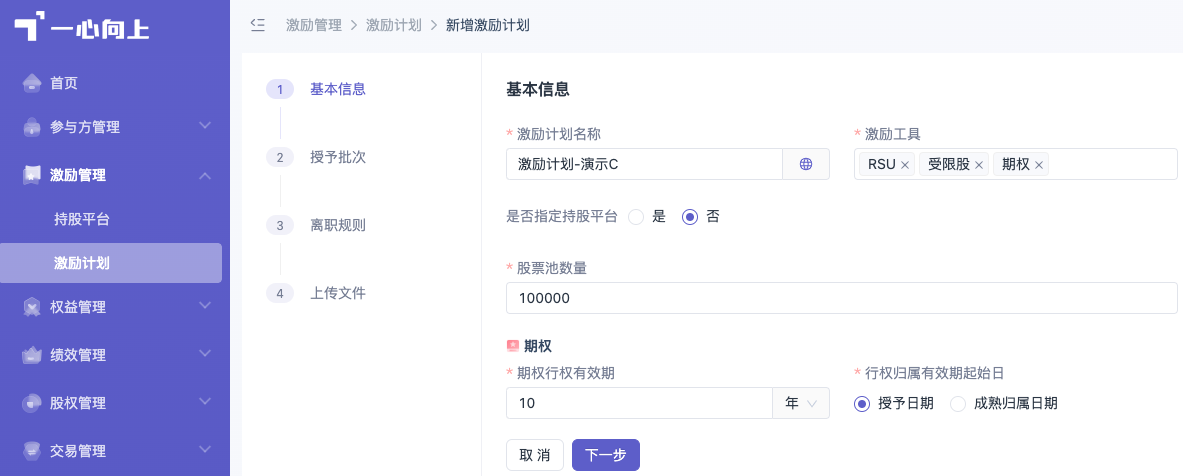Screen dimensions: 1183x476
Task: Click the 一心向上 logo icon
Action: tap(26, 27)
